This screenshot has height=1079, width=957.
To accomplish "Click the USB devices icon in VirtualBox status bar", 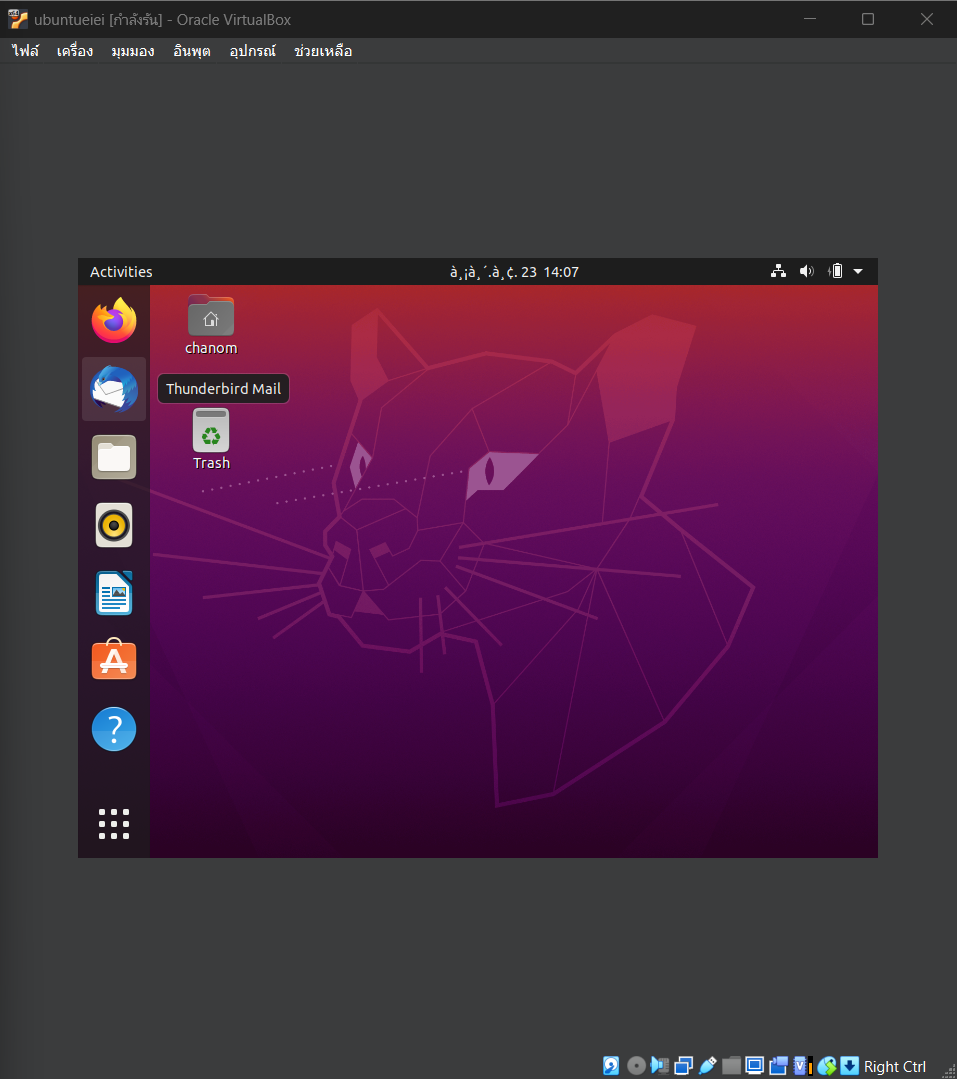I will [708, 1065].
